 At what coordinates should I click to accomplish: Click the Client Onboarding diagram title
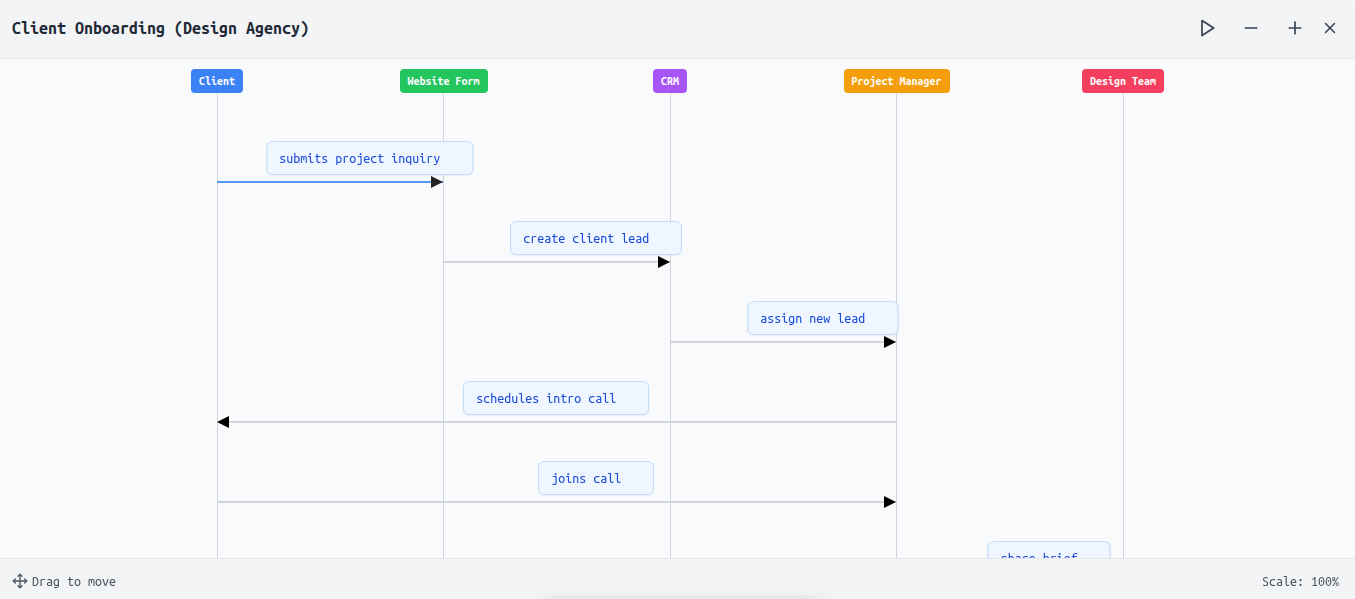coord(160,28)
